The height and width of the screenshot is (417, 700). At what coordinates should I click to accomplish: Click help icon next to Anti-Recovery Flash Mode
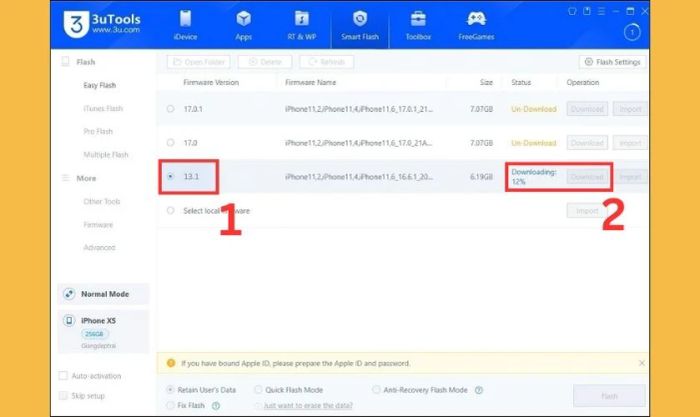[479, 390]
